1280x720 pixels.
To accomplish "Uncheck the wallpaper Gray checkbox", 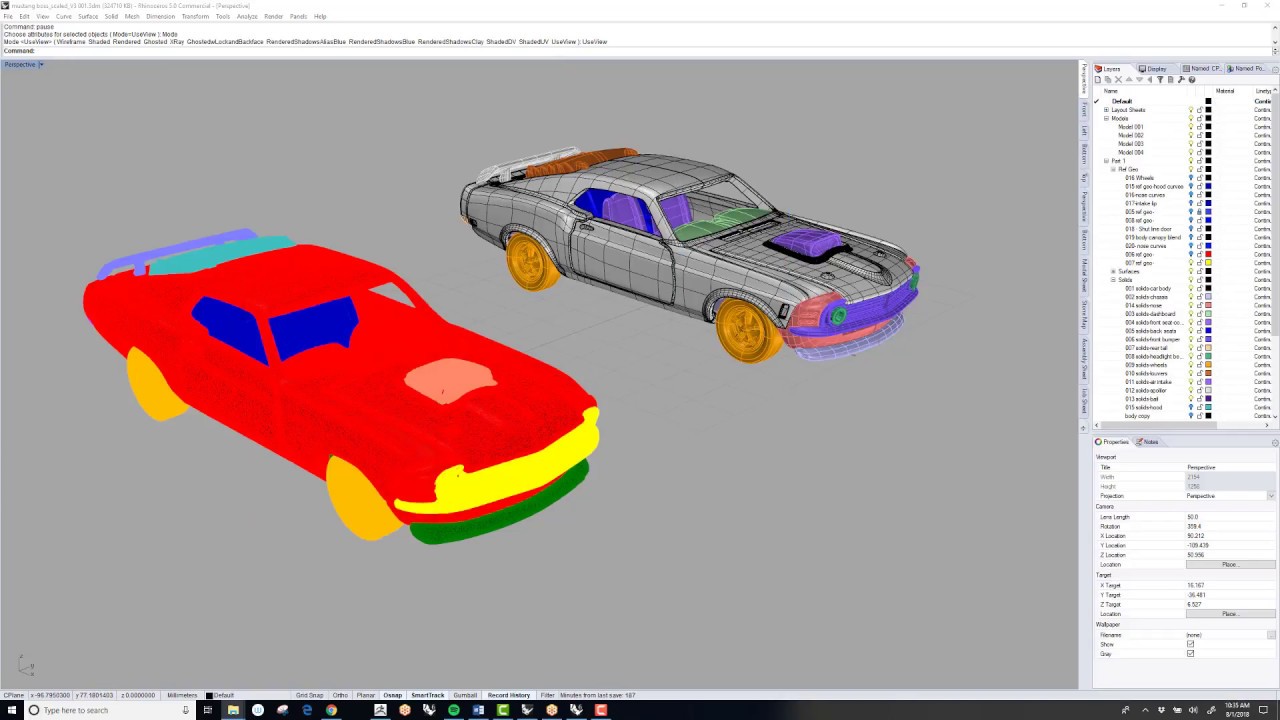I will coord(1190,654).
